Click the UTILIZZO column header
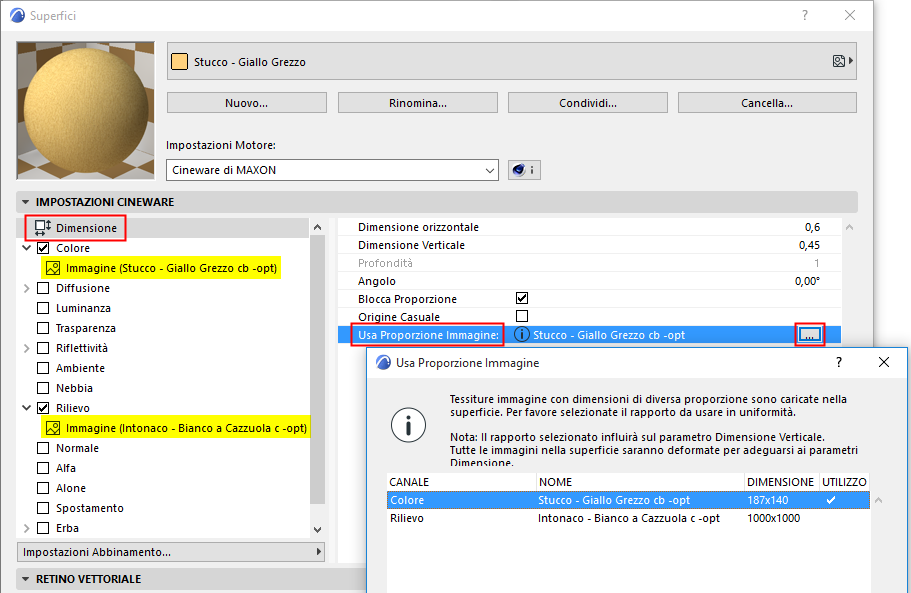This screenshot has width=911, height=593. 844,482
